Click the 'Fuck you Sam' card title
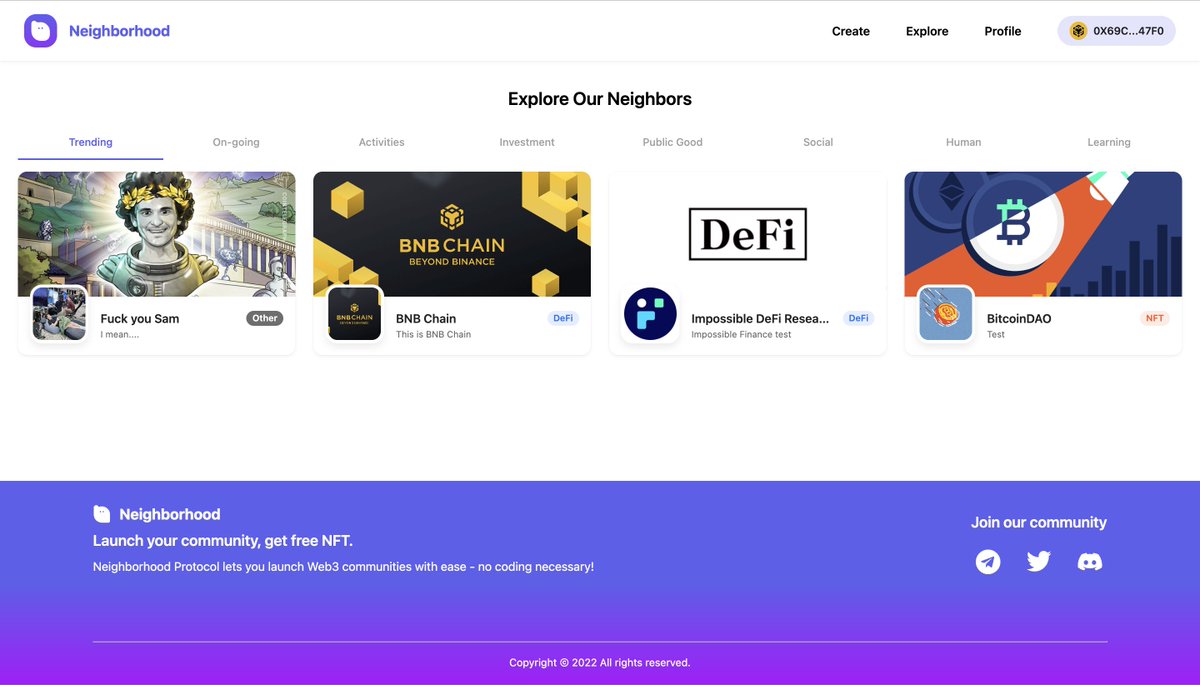 pos(140,319)
